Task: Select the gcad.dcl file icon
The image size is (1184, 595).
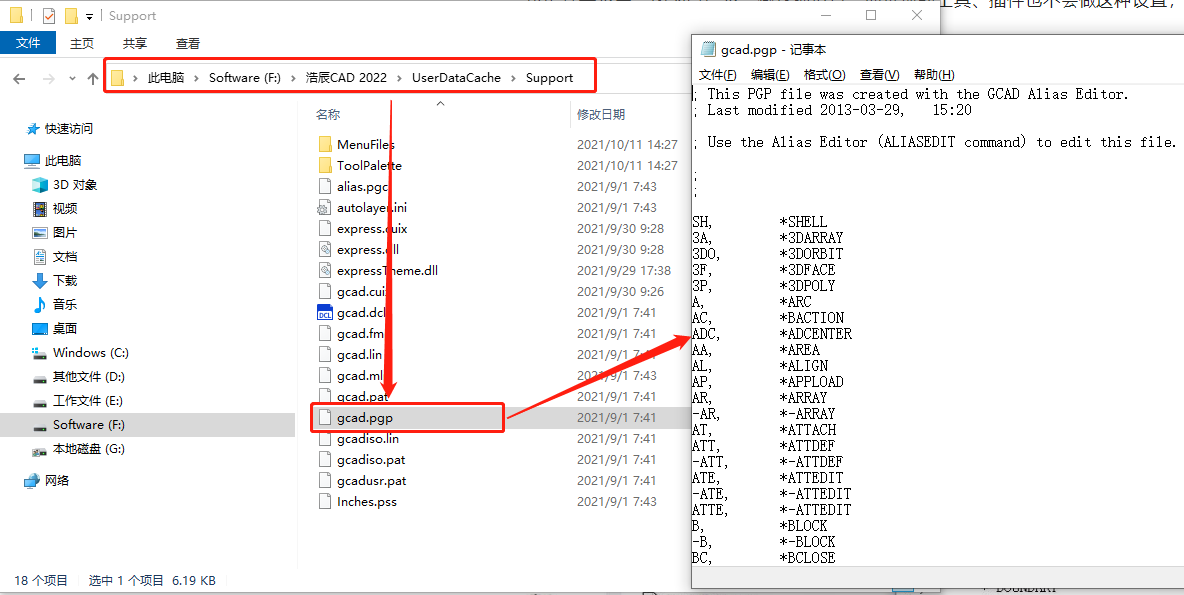Action: click(x=325, y=313)
